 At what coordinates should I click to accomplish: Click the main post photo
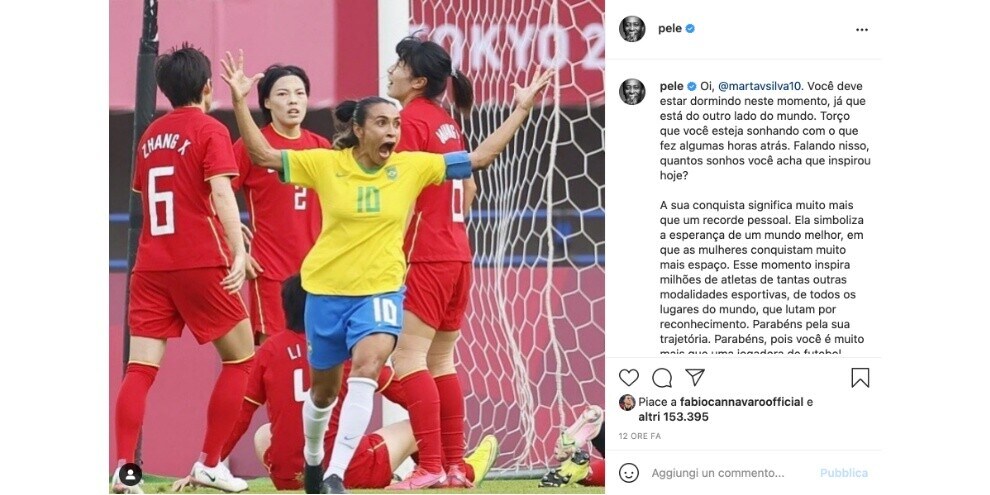pyautogui.click(x=357, y=247)
